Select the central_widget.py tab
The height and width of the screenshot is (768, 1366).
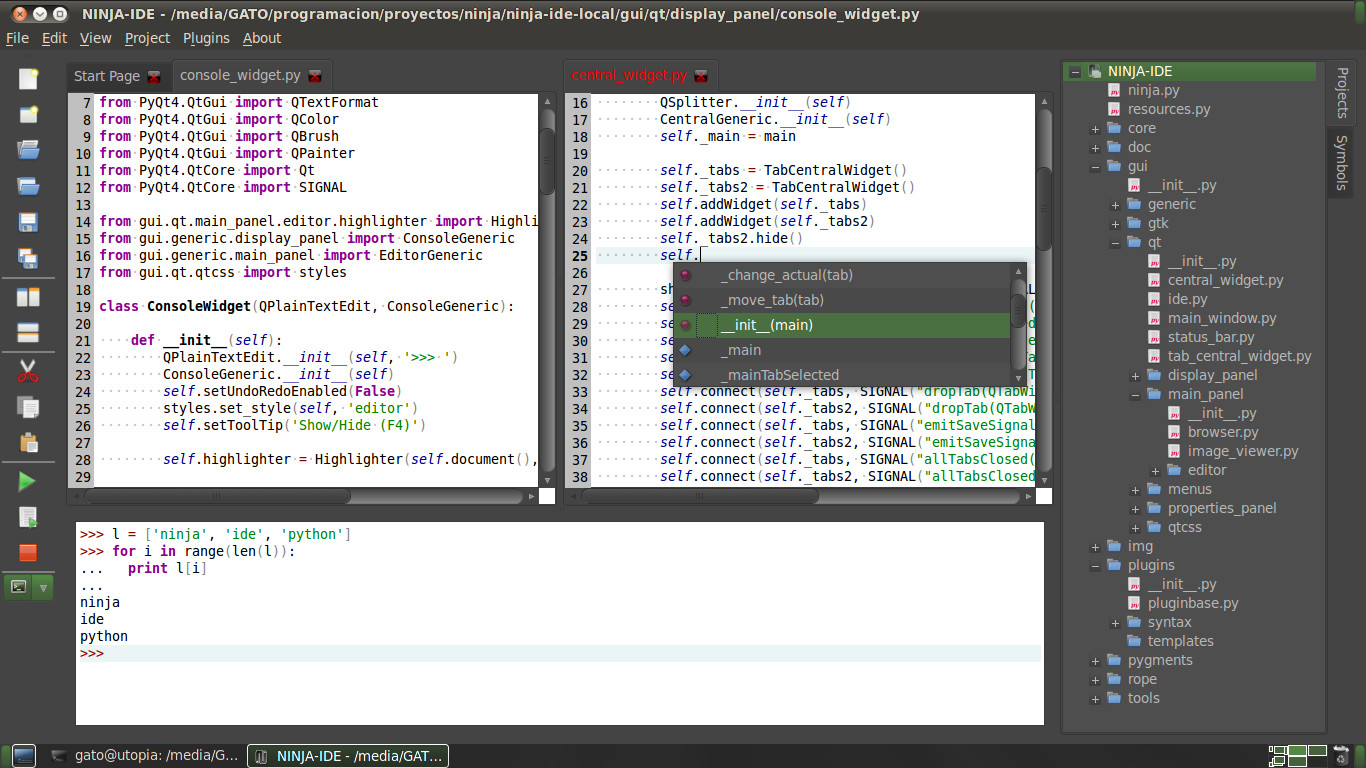629,75
